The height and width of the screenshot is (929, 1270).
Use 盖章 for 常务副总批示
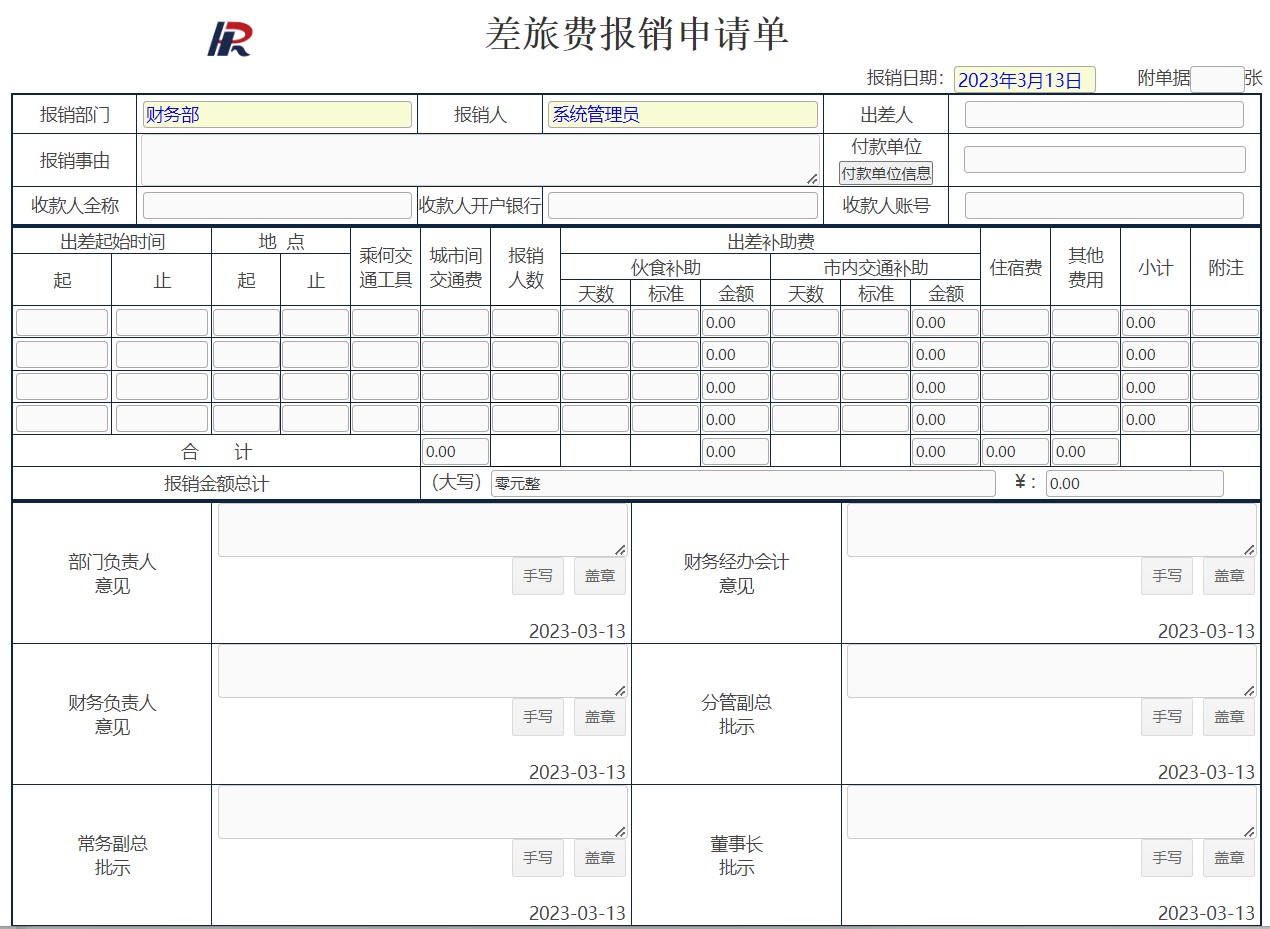click(x=600, y=858)
